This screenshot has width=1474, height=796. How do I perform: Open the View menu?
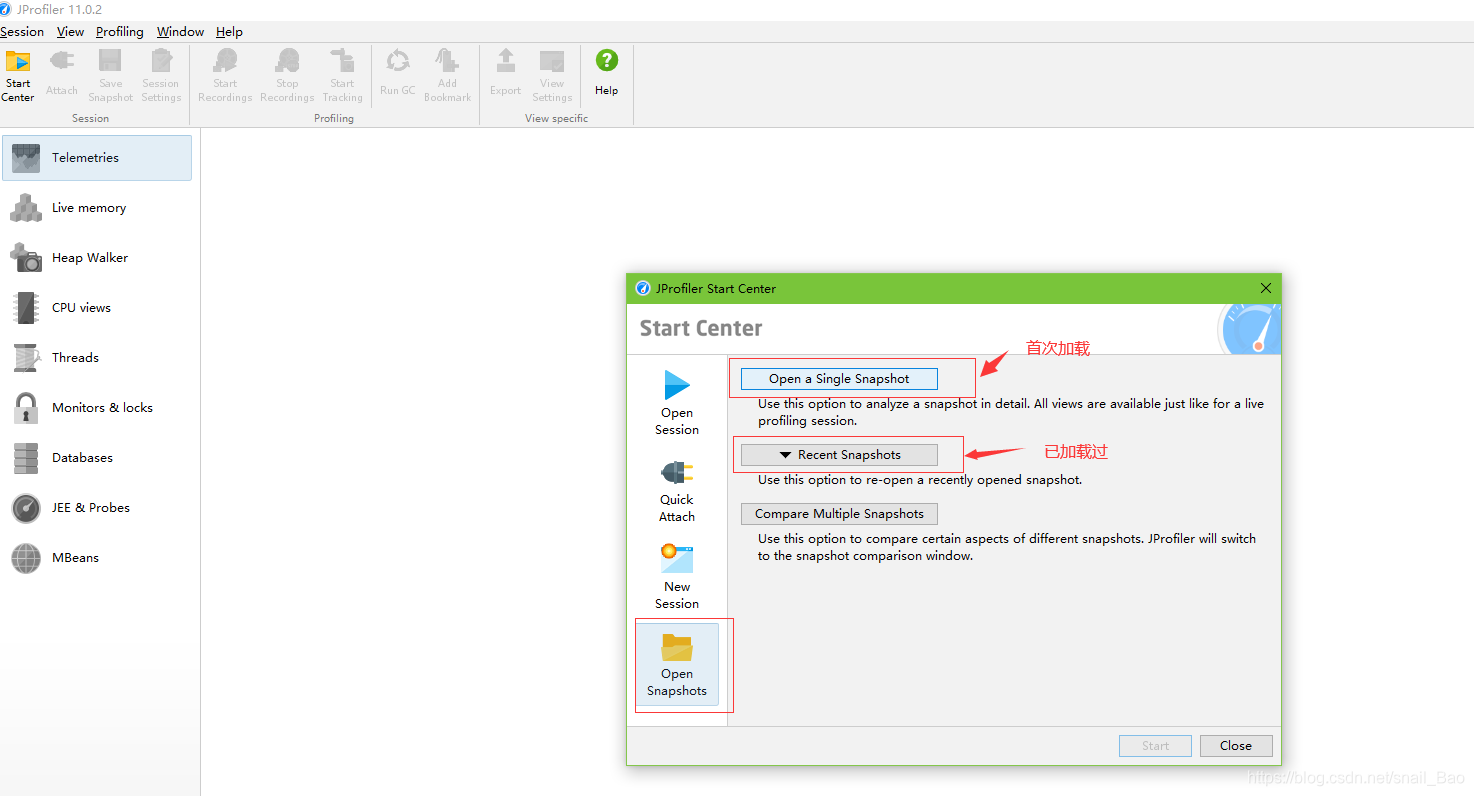click(x=70, y=32)
